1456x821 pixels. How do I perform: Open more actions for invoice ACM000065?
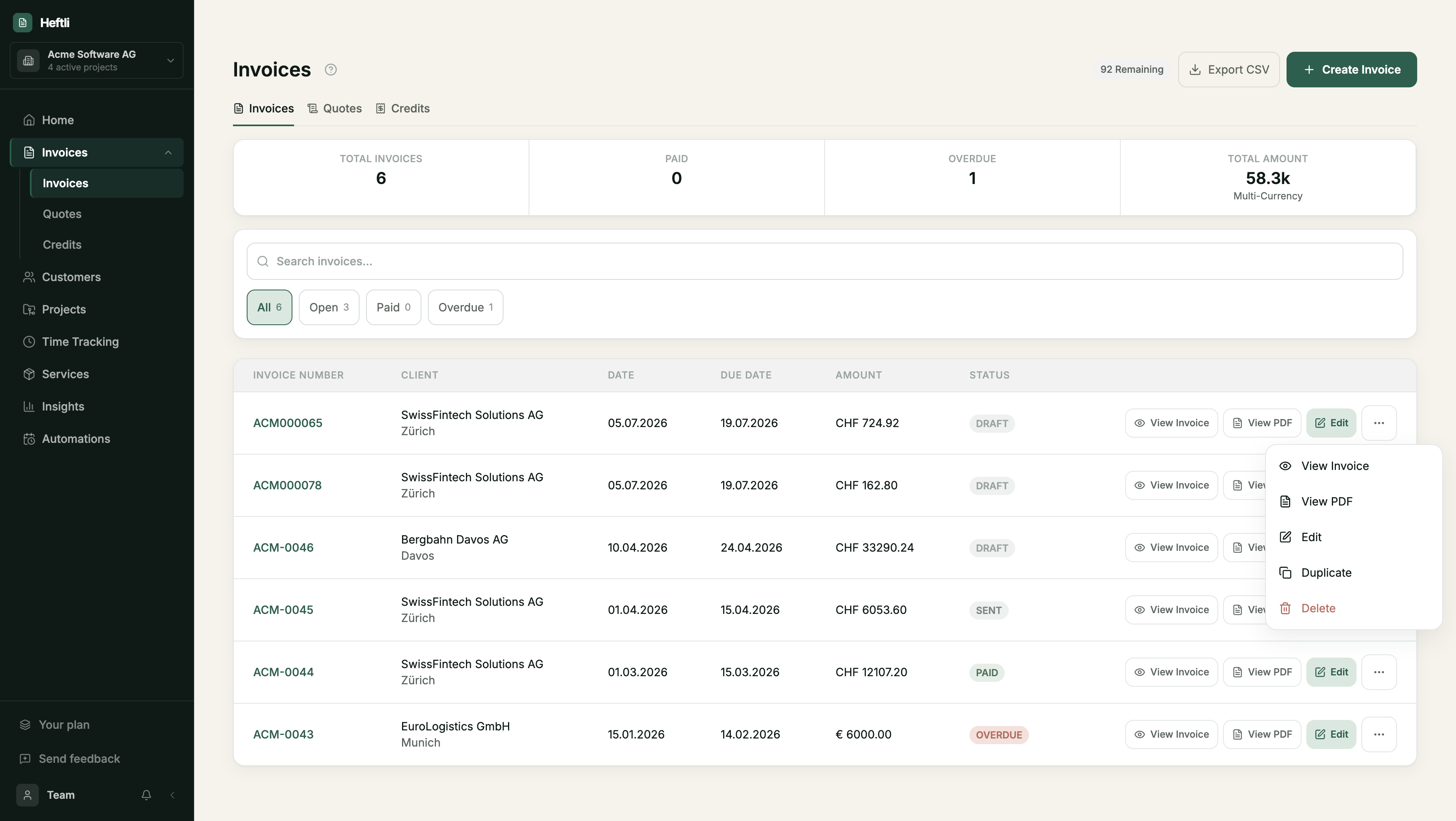1379,423
